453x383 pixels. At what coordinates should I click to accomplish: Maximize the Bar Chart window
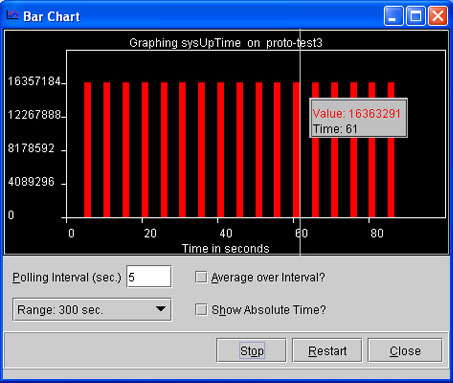(415, 16)
